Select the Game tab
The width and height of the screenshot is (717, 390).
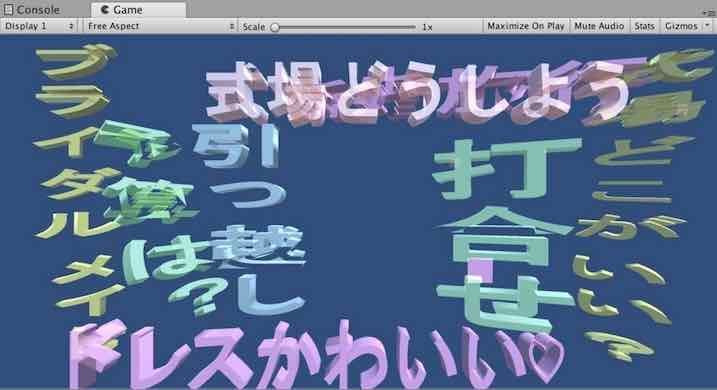(x=139, y=10)
